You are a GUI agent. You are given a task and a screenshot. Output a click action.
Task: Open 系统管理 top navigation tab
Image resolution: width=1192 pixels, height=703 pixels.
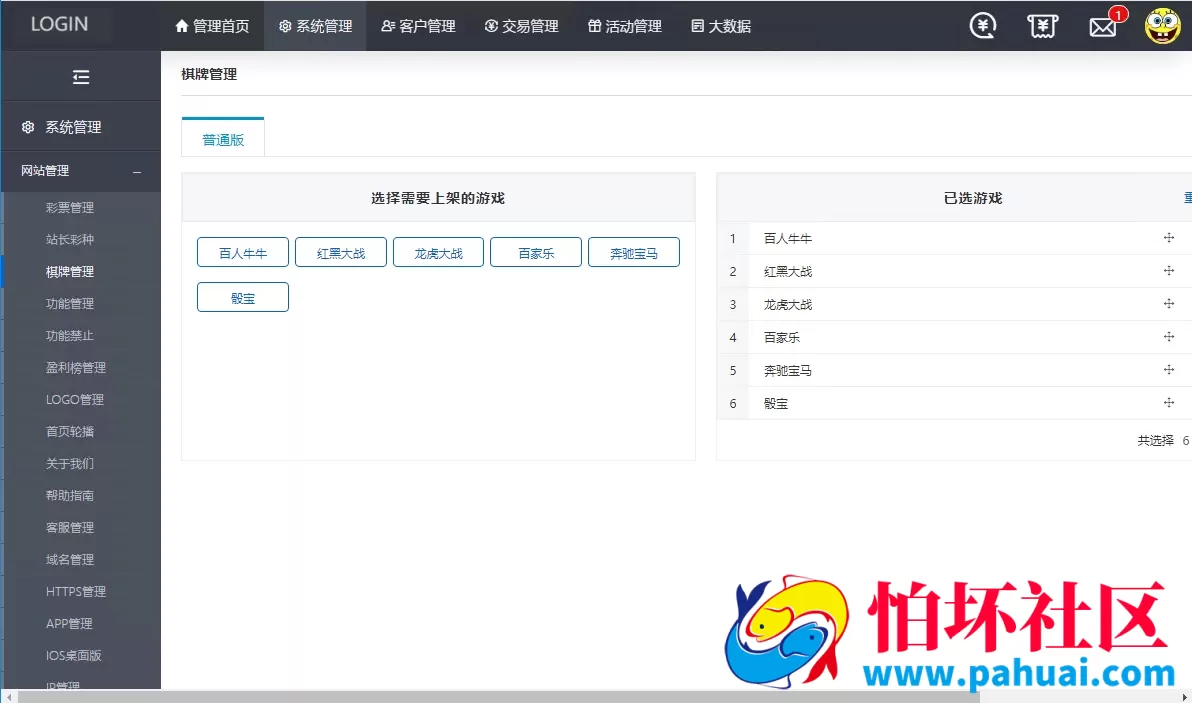(315, 26)
